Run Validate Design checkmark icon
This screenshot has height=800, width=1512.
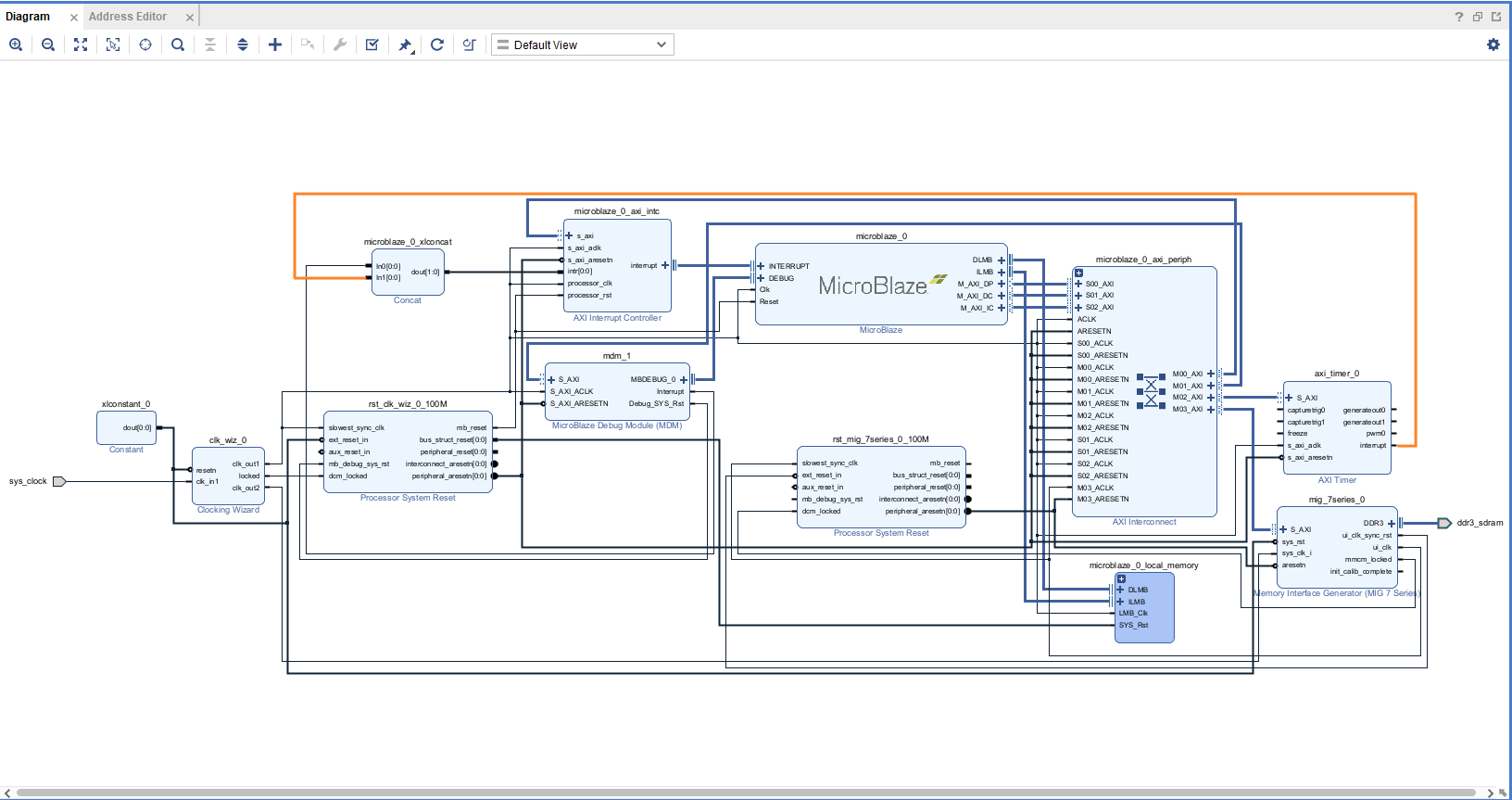(372, 44)
